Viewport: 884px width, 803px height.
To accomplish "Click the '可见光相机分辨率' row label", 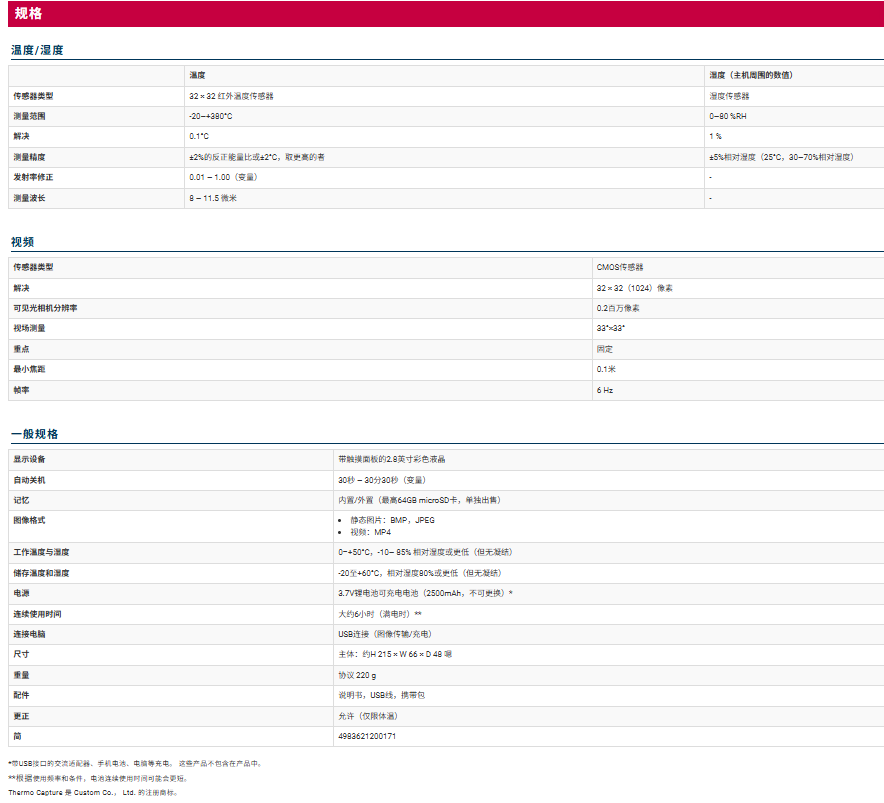I will tap(45, 308).
